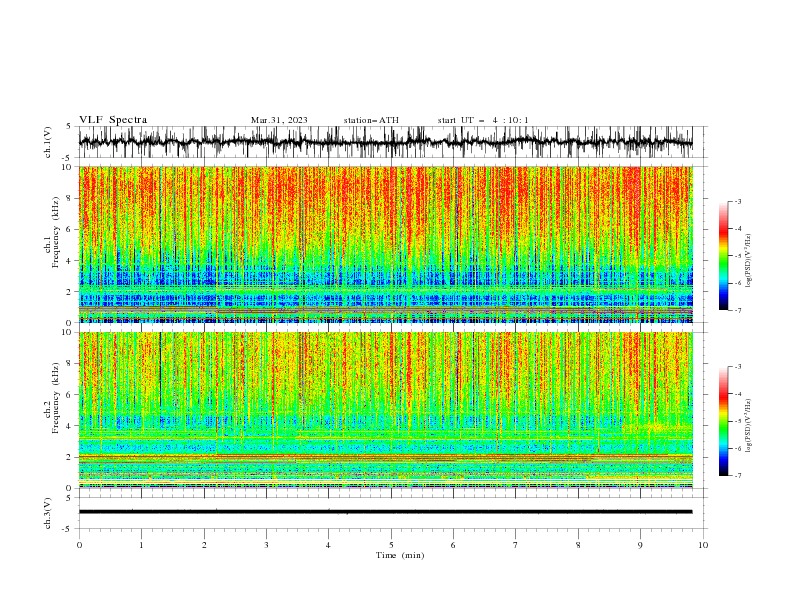Click the "2" kHz tick of ch.1 spectrogram
Viewport: 792px width, 612px height.
click(x=69, y=291)
